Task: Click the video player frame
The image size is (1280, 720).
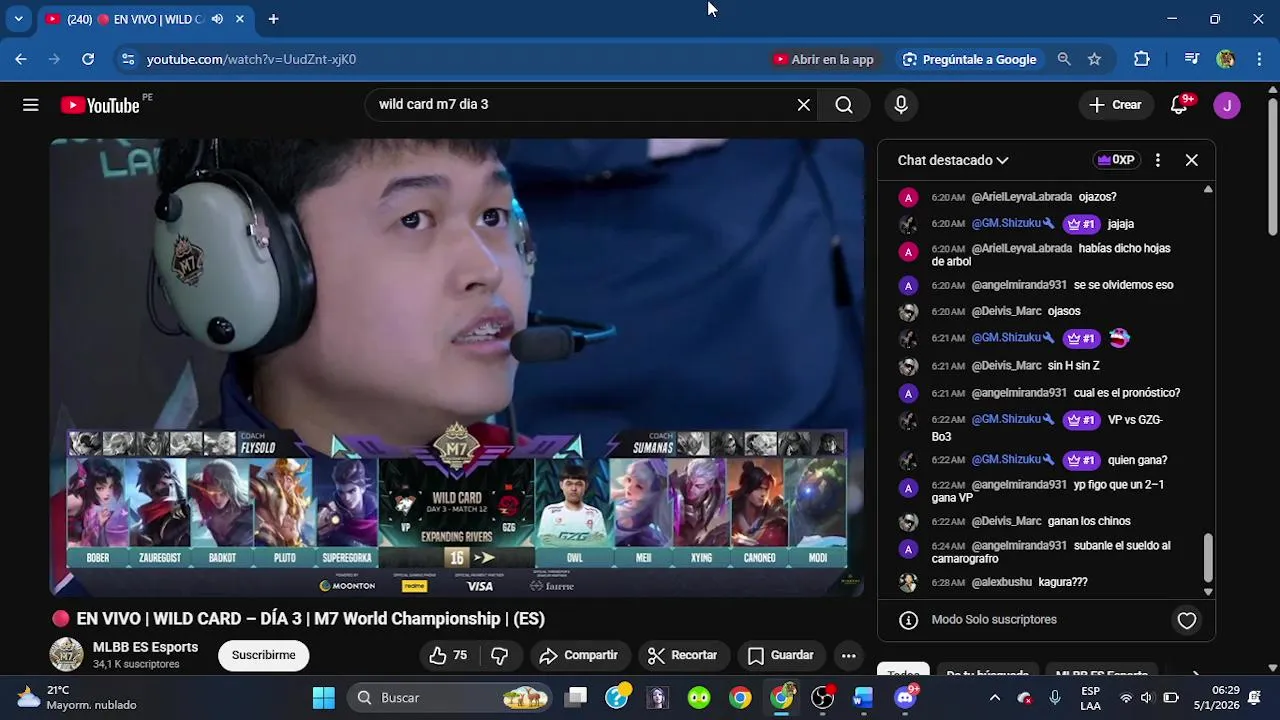Action: tap(457, 367)
